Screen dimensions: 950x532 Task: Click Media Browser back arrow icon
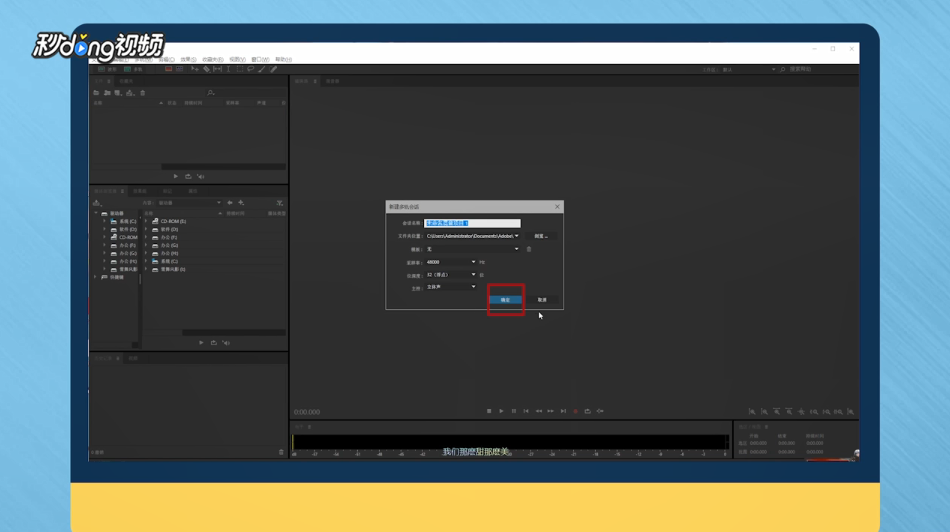230,202
